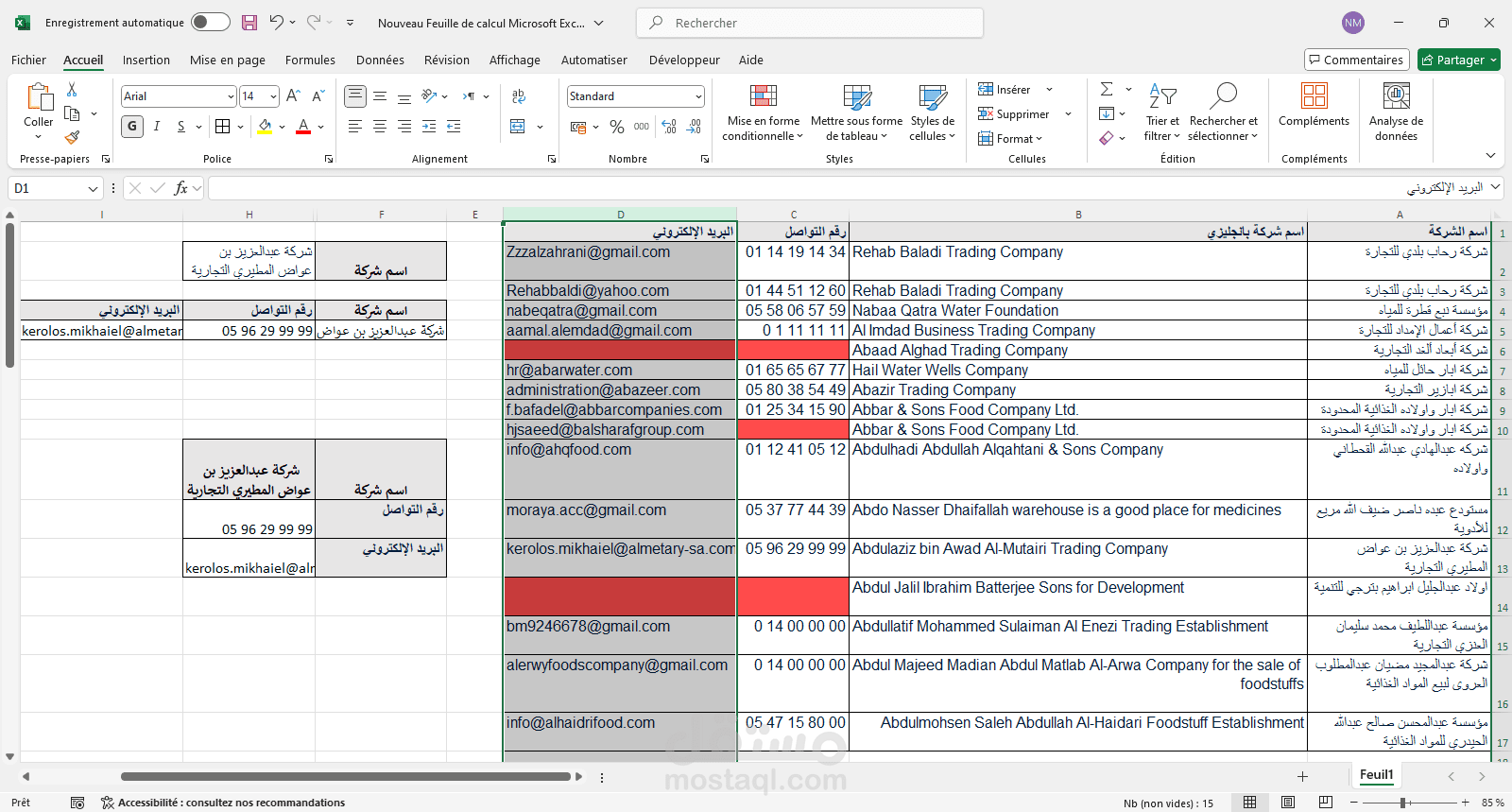1512x812 pixels.
Task: Open the font size 14 dropdown
Action: click(x=273, y=96)
